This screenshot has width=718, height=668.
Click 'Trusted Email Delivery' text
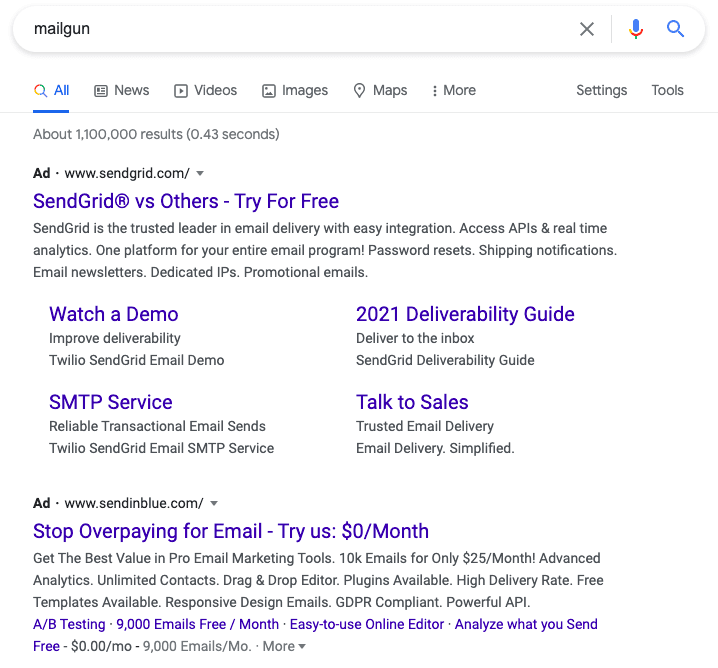click(424, 426)
